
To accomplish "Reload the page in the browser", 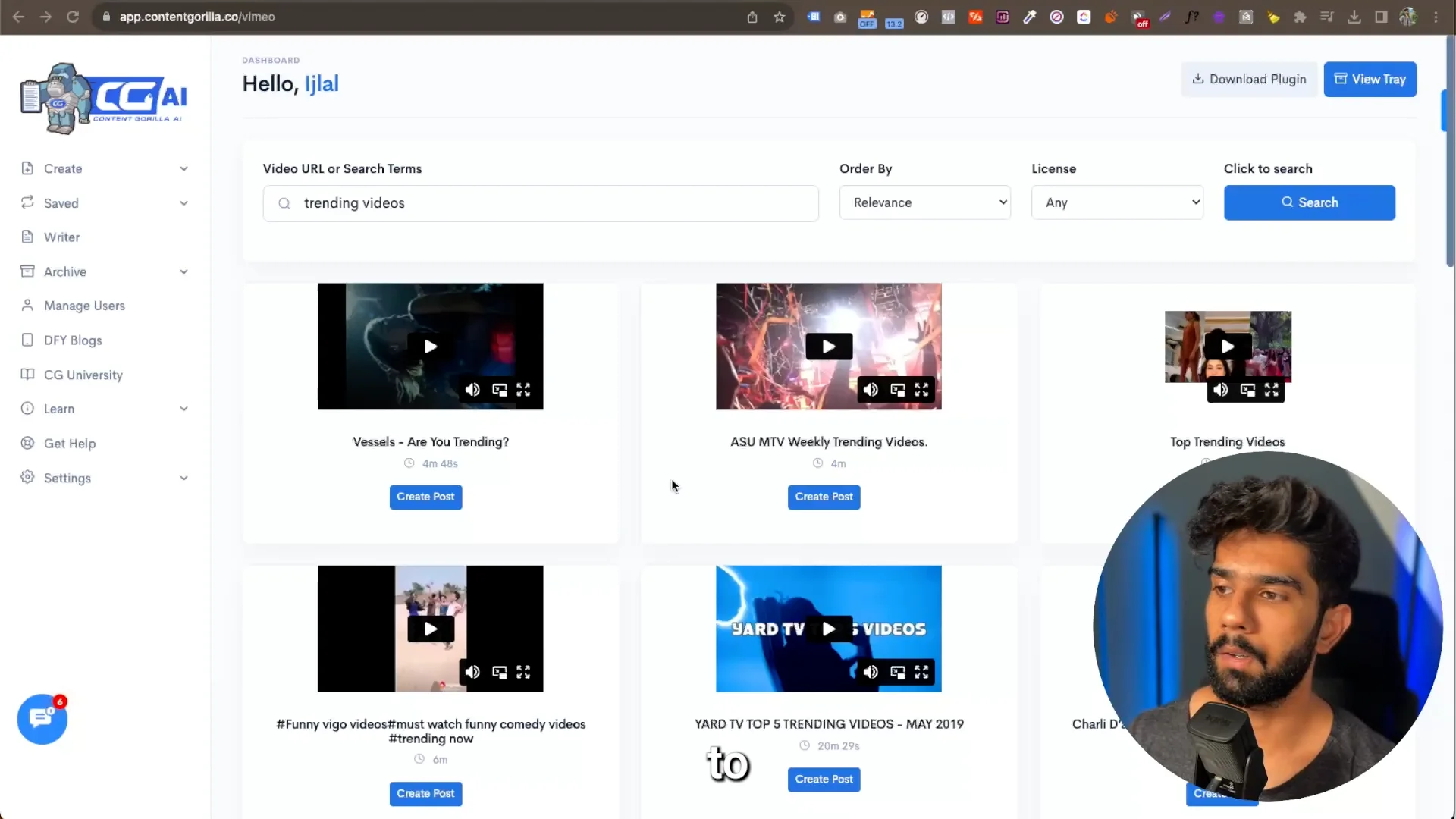I will point(73,17).
